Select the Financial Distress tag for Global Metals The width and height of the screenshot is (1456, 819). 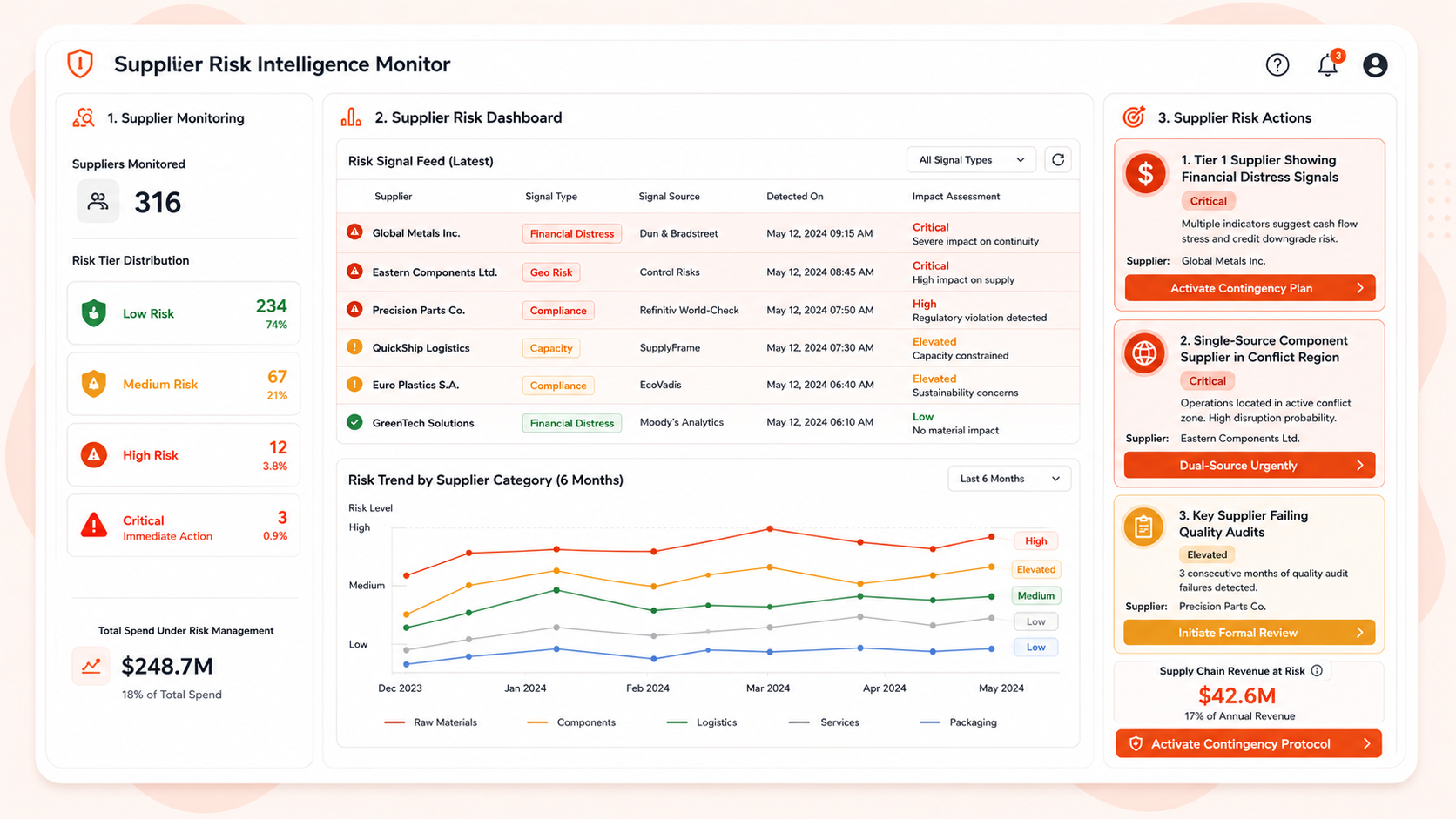(572, 233)
